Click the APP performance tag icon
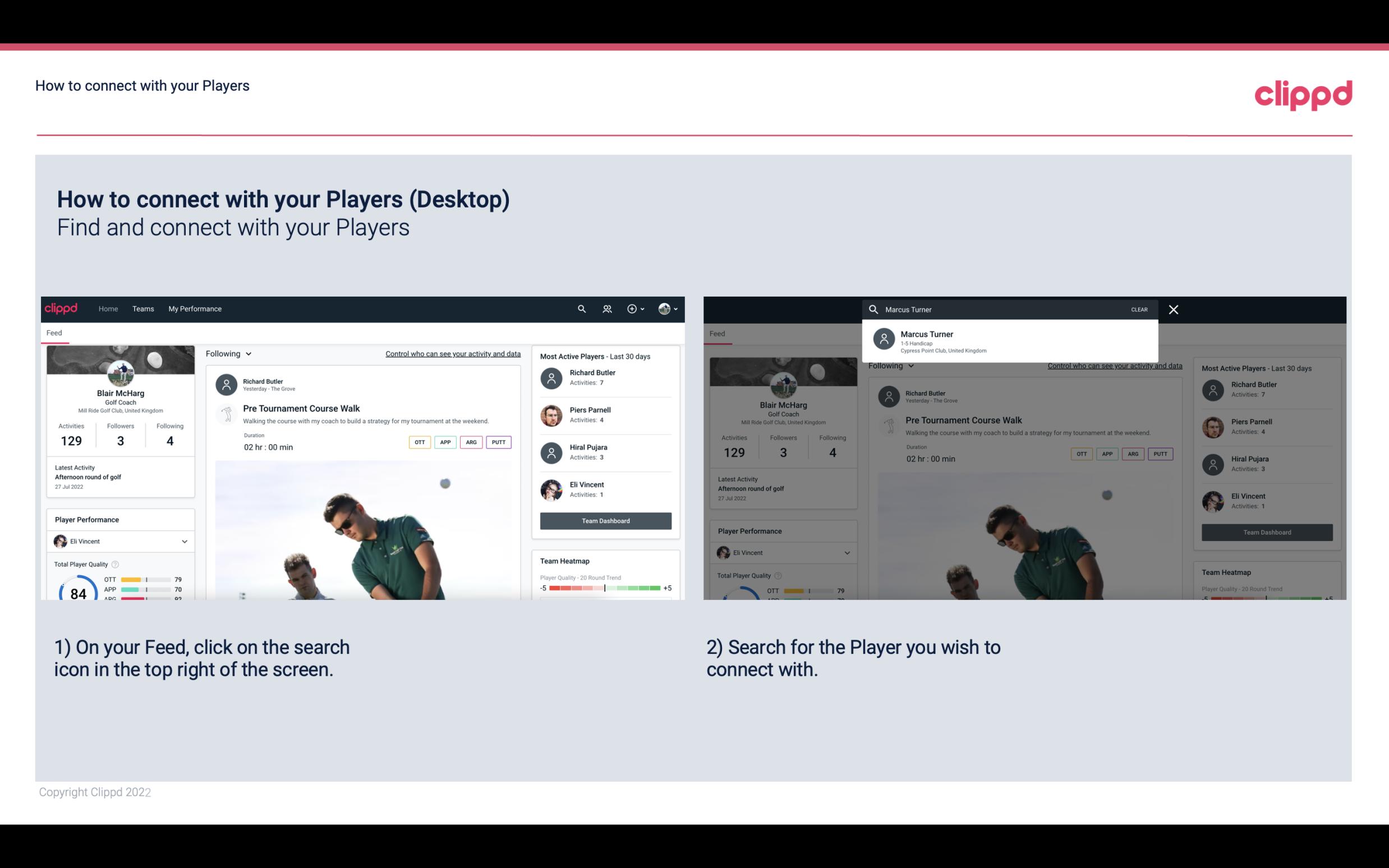1389x868 pixels. pyautogui.click(x=444, y=442)
